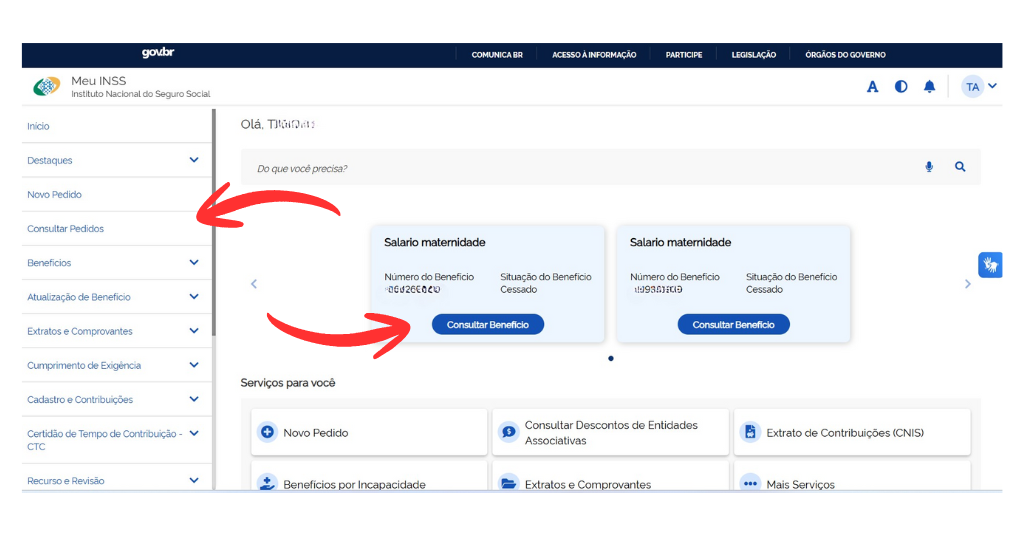Toggle the high contrast mode icon
This screenshot has height=536, width=1024.
(x=901, y=87)
